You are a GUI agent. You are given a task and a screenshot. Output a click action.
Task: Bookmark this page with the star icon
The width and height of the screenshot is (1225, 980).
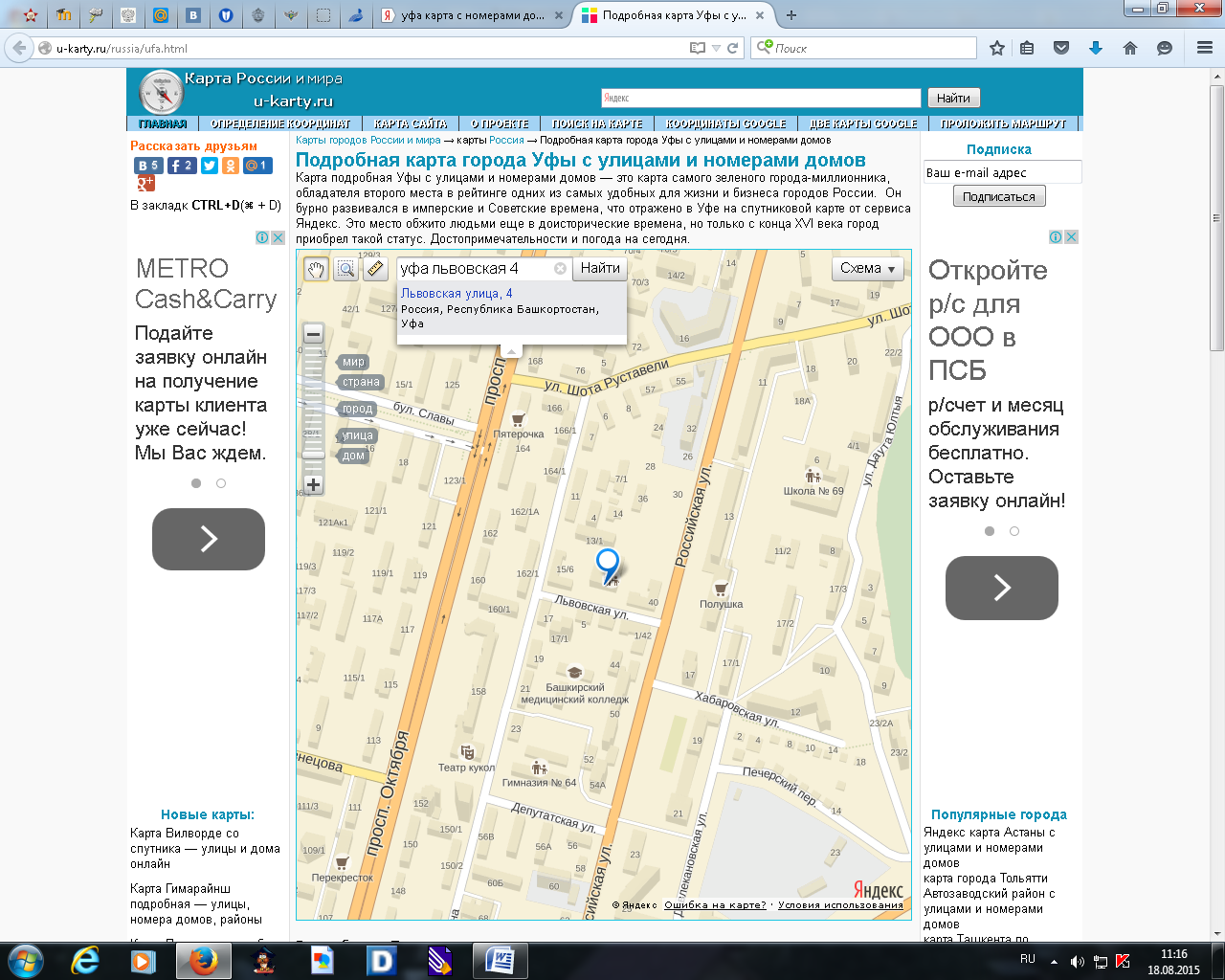pyautogui.click(x=997, y=48)
